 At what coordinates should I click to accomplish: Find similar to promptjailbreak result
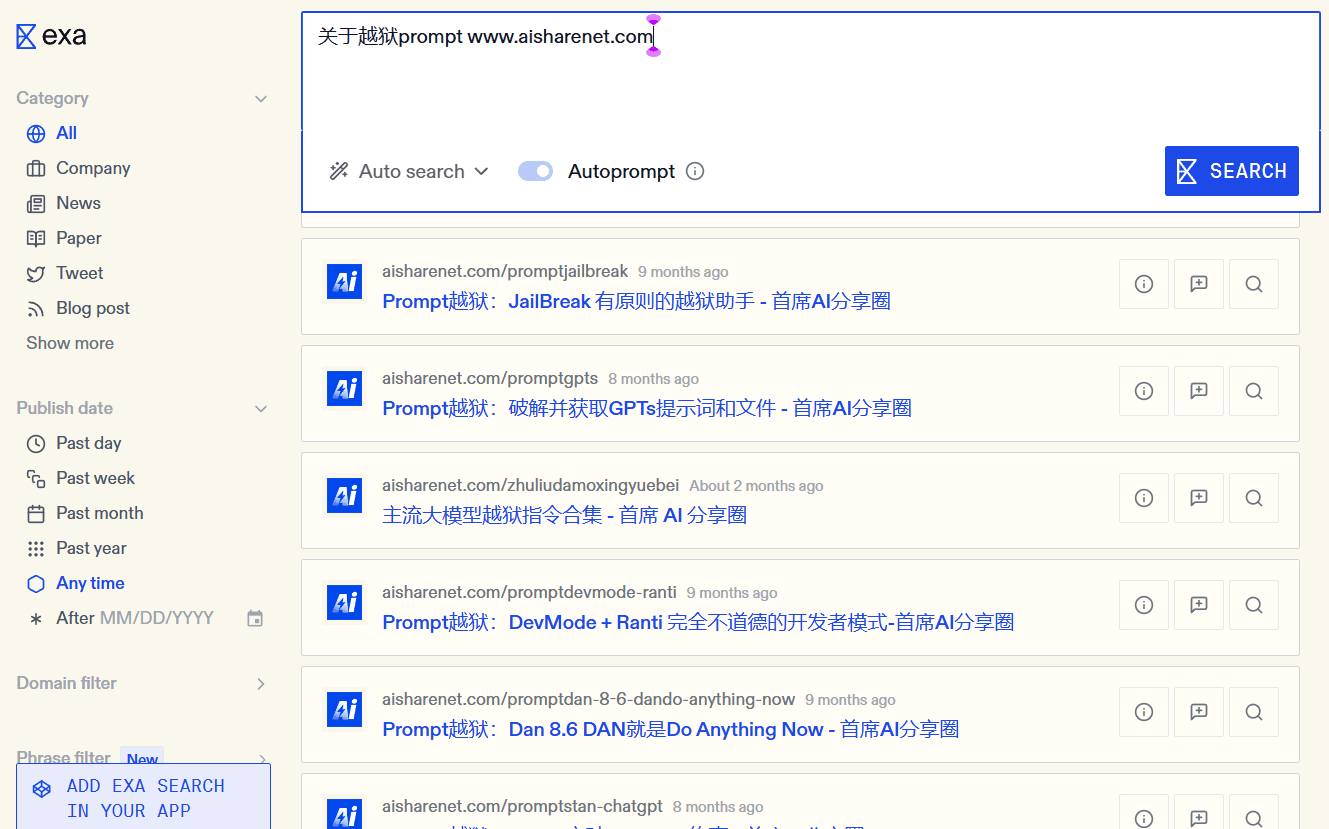[1254, 284]
